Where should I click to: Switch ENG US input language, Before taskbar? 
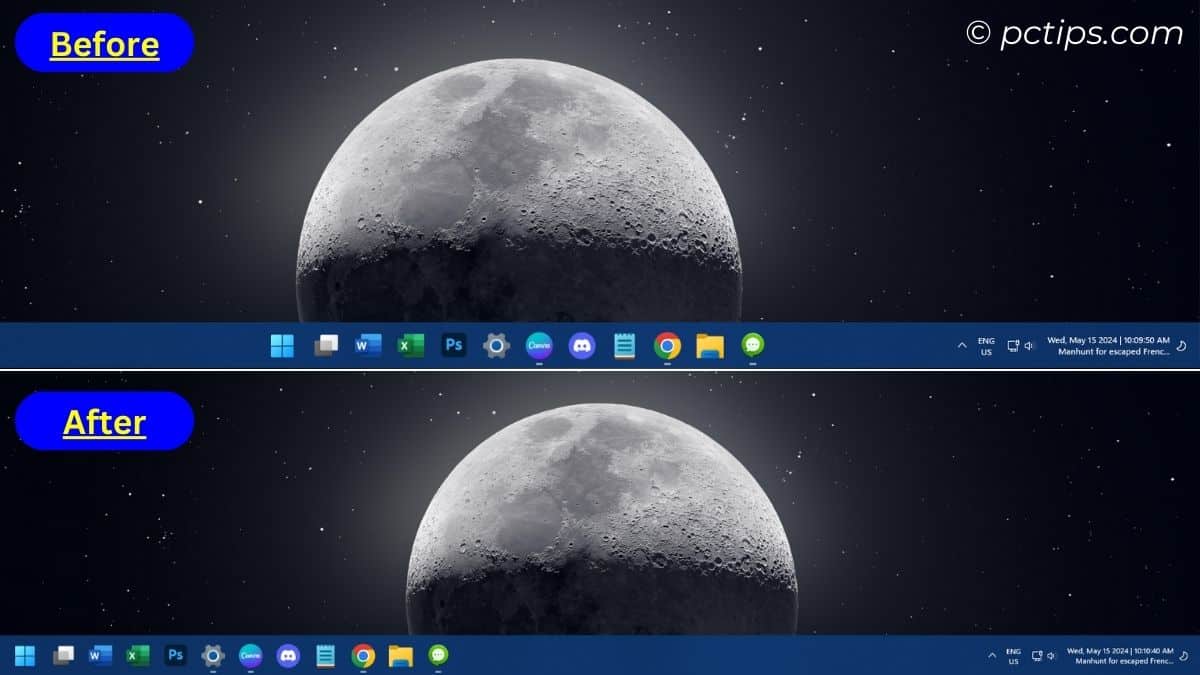click(x=986, y=346)
